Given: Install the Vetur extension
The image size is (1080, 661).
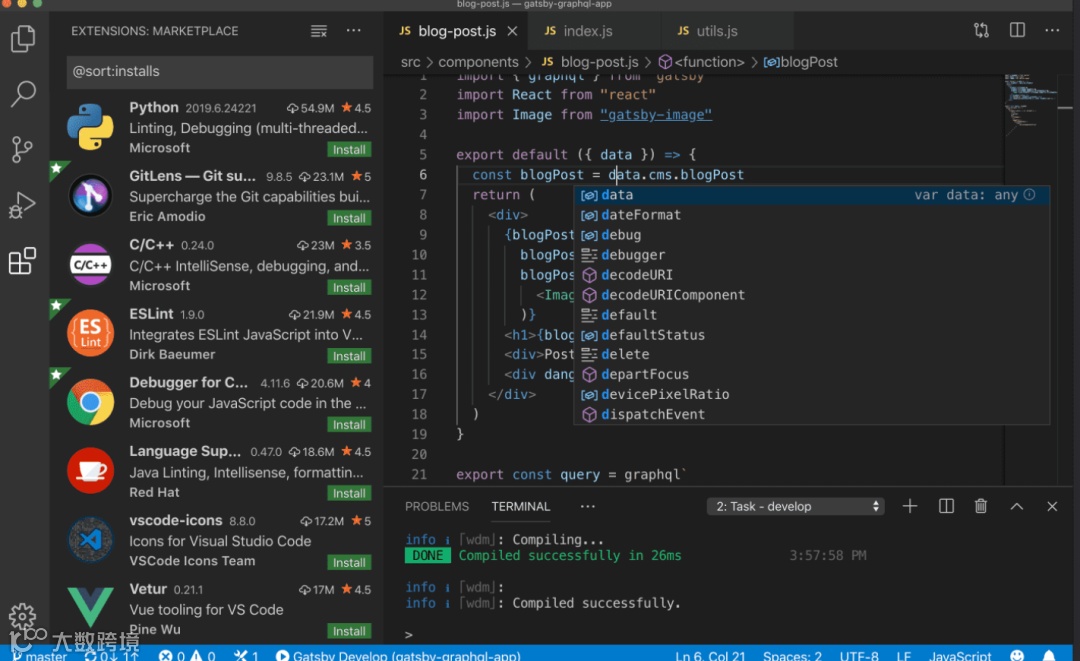Looking at the screenshot, I should click(349, 631).
